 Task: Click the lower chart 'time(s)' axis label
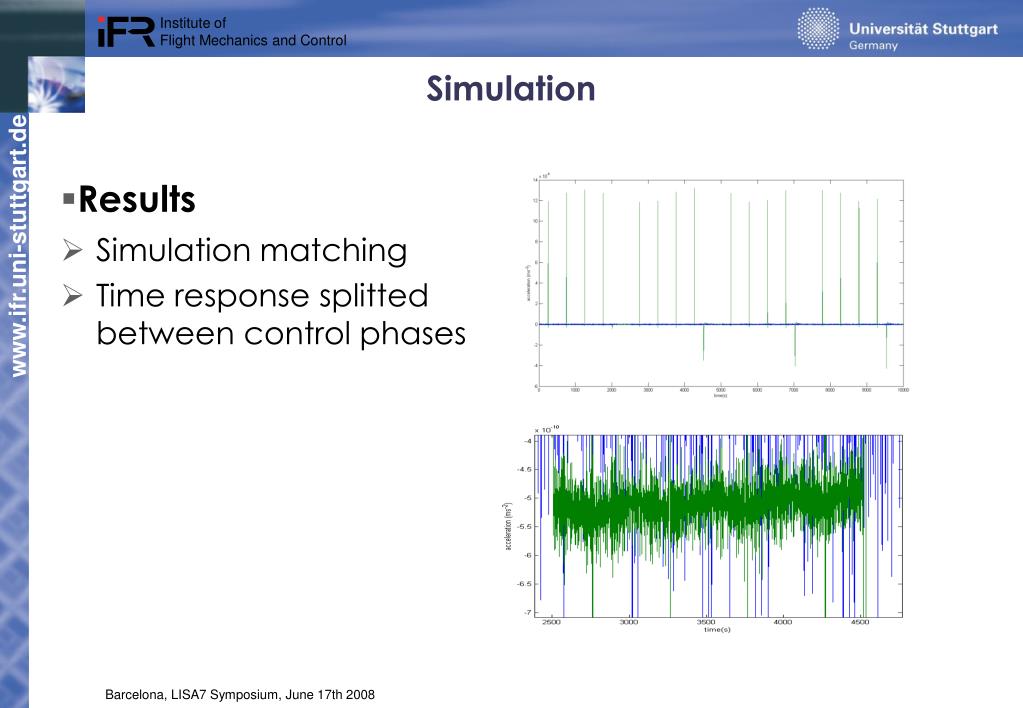[x=717, y=630]
